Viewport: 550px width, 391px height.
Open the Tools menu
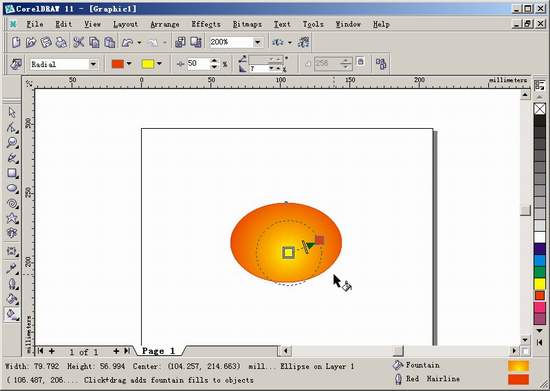313,24
